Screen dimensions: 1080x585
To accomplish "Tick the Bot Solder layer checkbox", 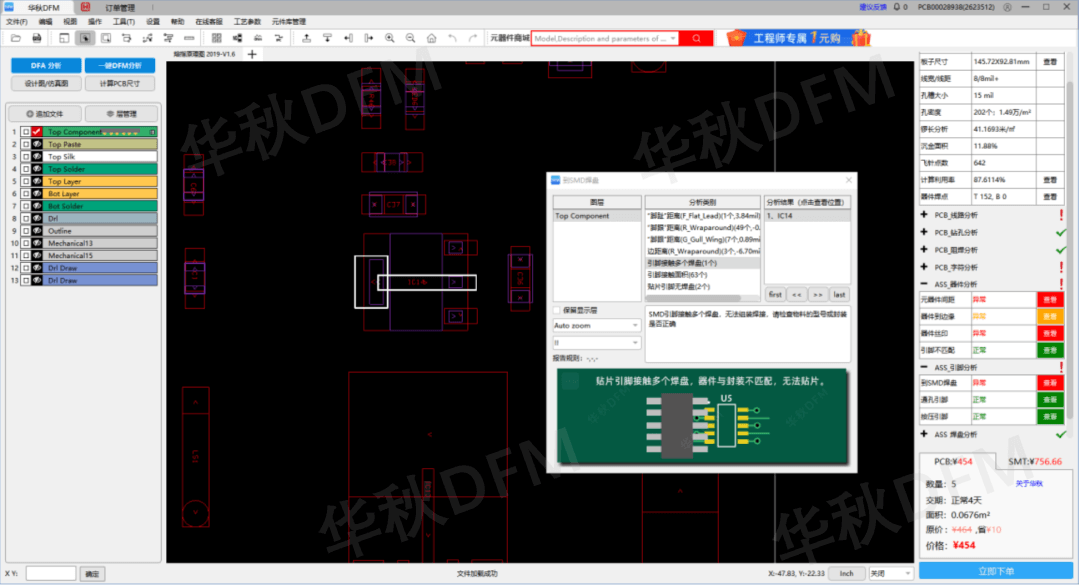I will 25,207.
